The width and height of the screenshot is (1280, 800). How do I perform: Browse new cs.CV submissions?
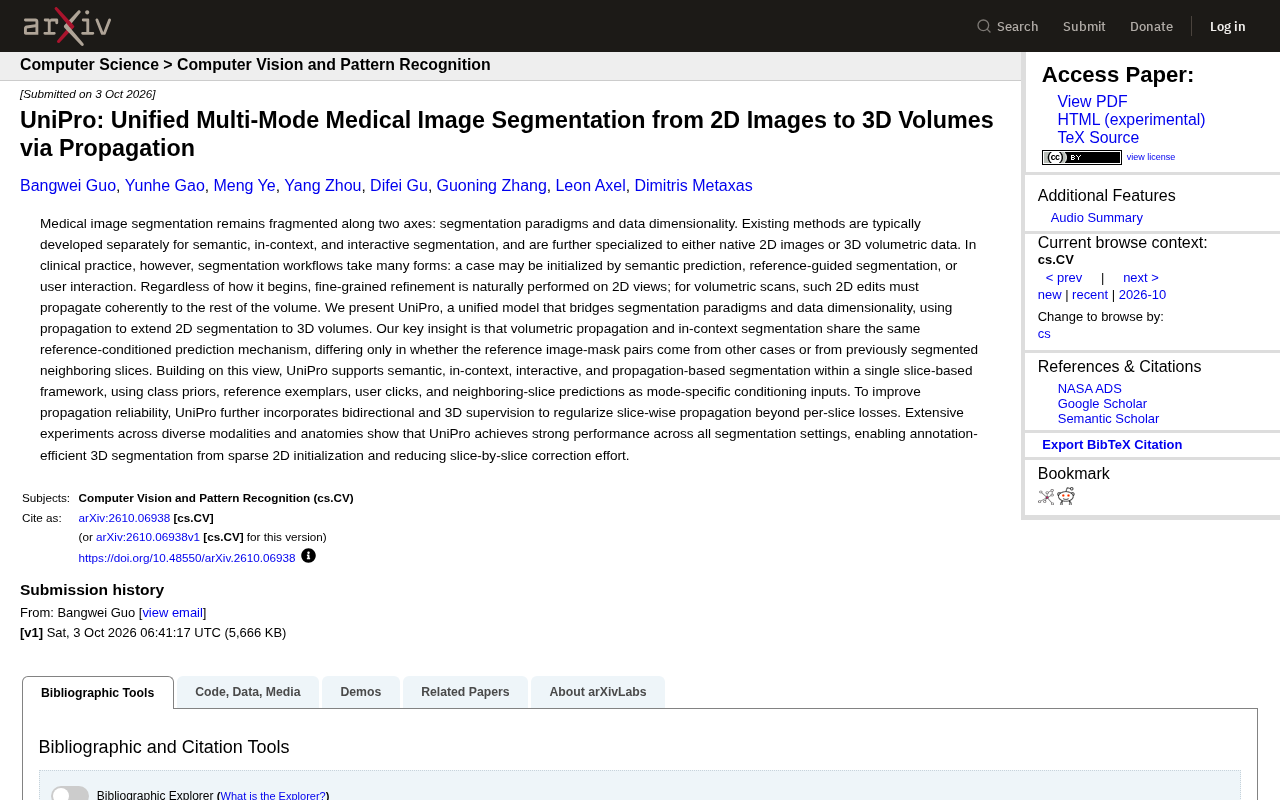[x=1050, y=295]
